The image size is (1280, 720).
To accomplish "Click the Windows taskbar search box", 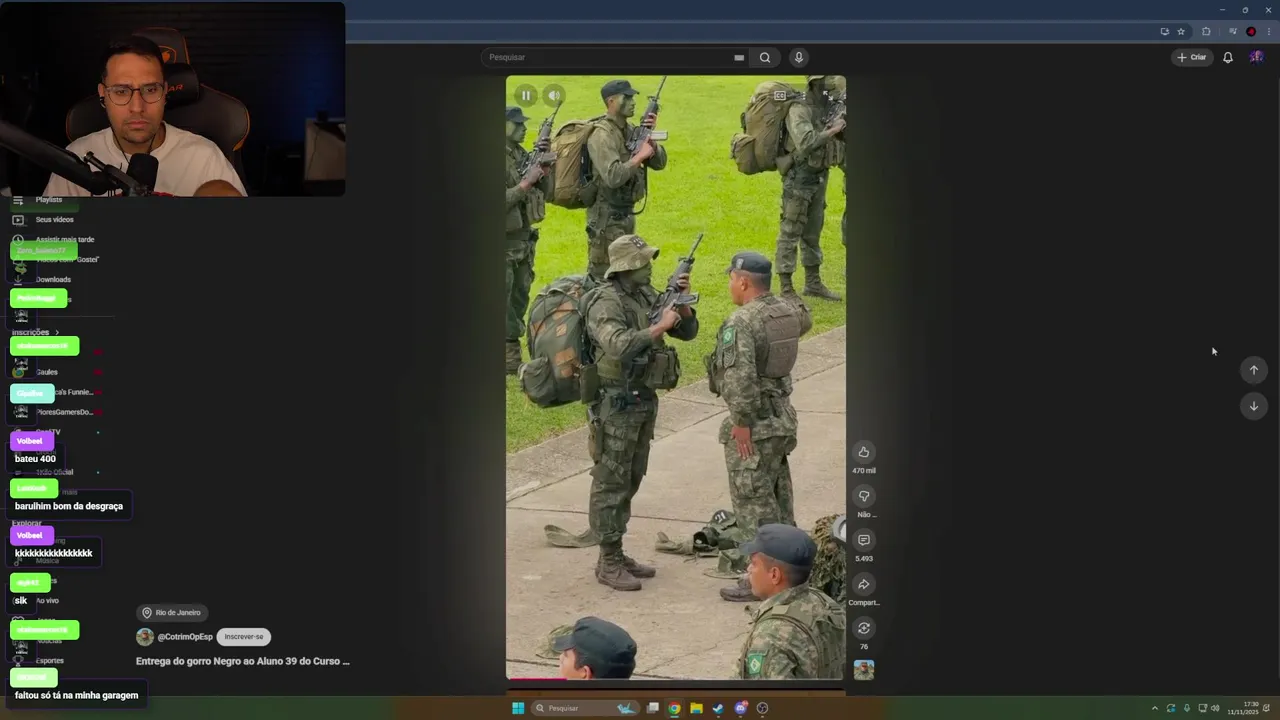I will (584, 708).
